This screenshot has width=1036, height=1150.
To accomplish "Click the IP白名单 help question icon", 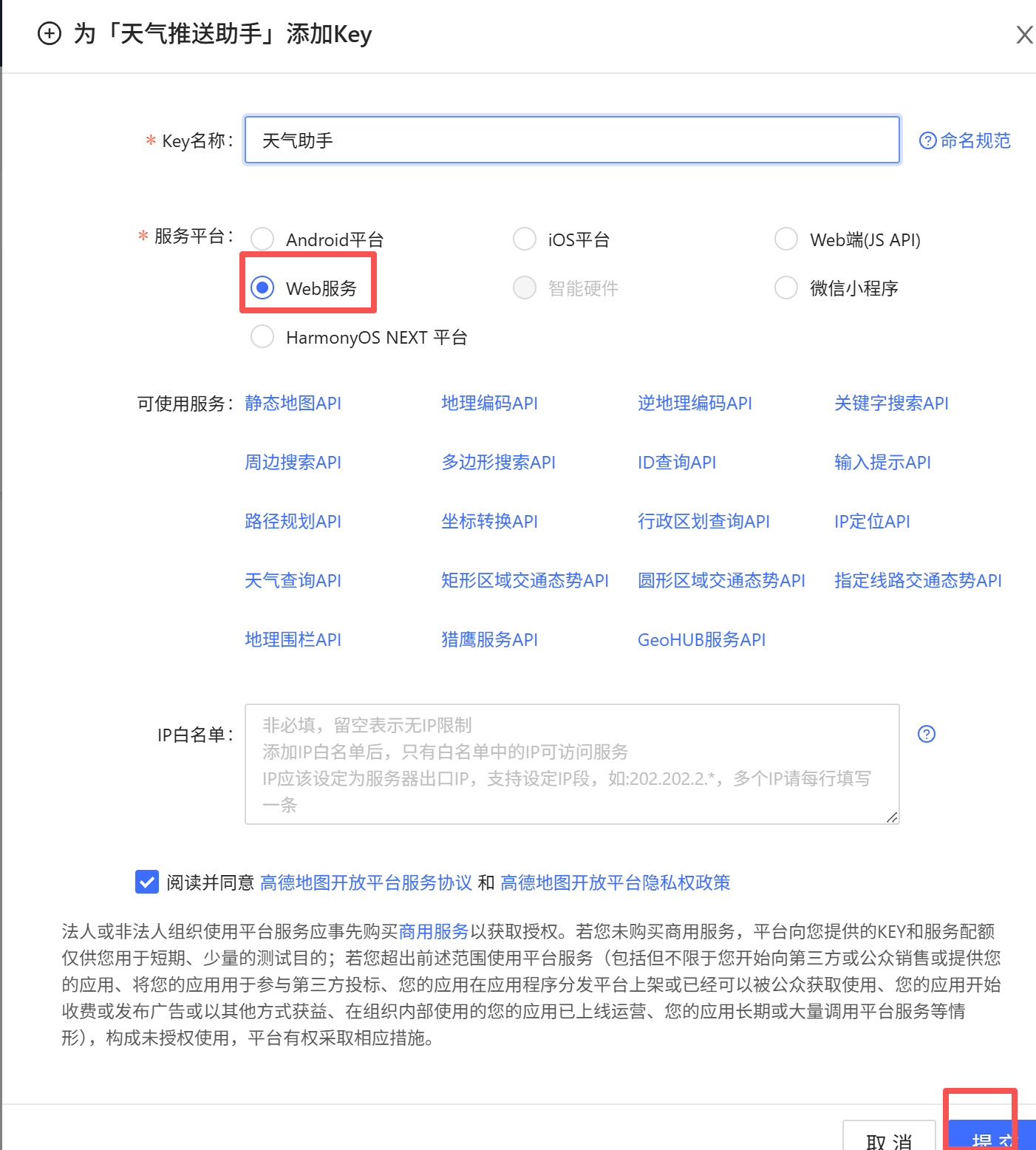I will pos(927,734).
